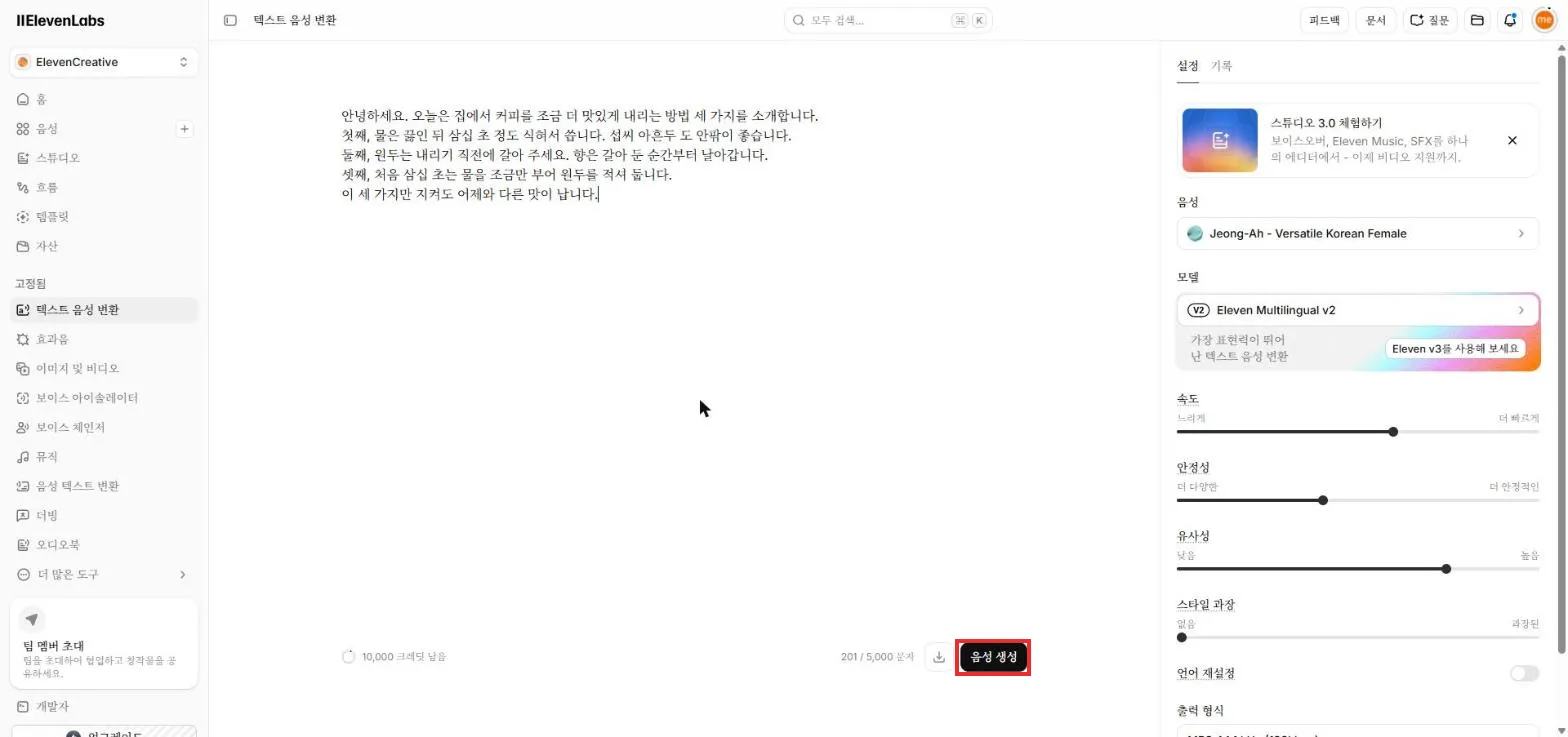Dismiss the 스튜디오 3.0 체험하기 banner
Screen dimensions: 1568x737
tap(1512, 140)
